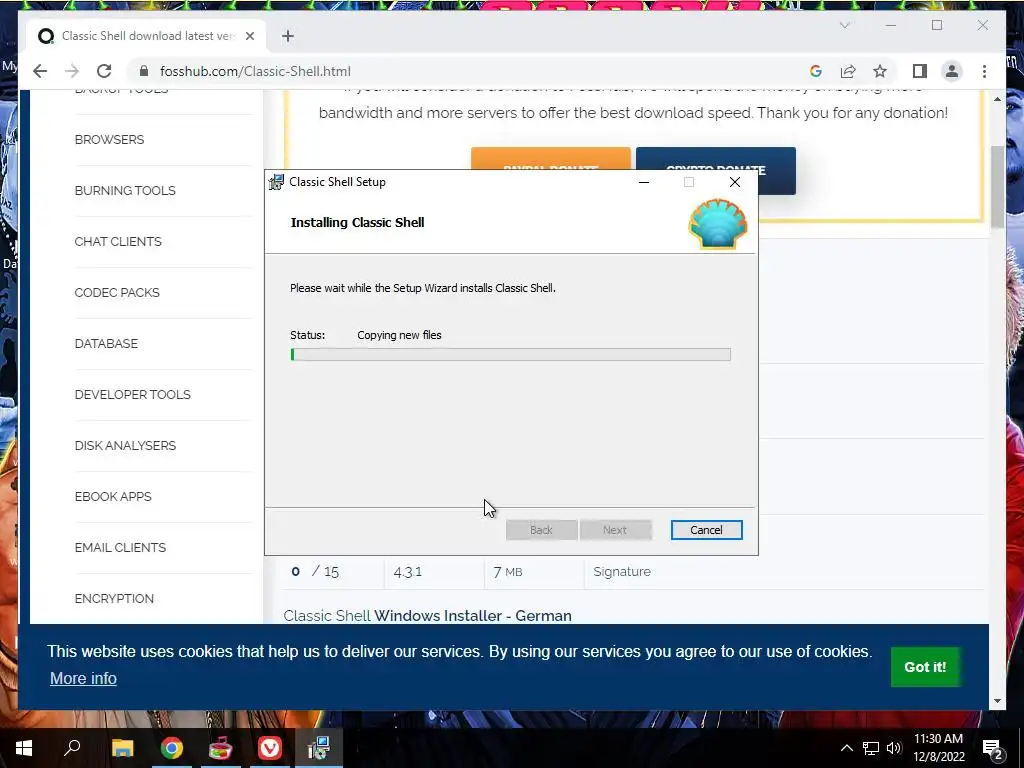Close the Classic Shell Setup dialog
The image size is (1024, 768).
735,182
